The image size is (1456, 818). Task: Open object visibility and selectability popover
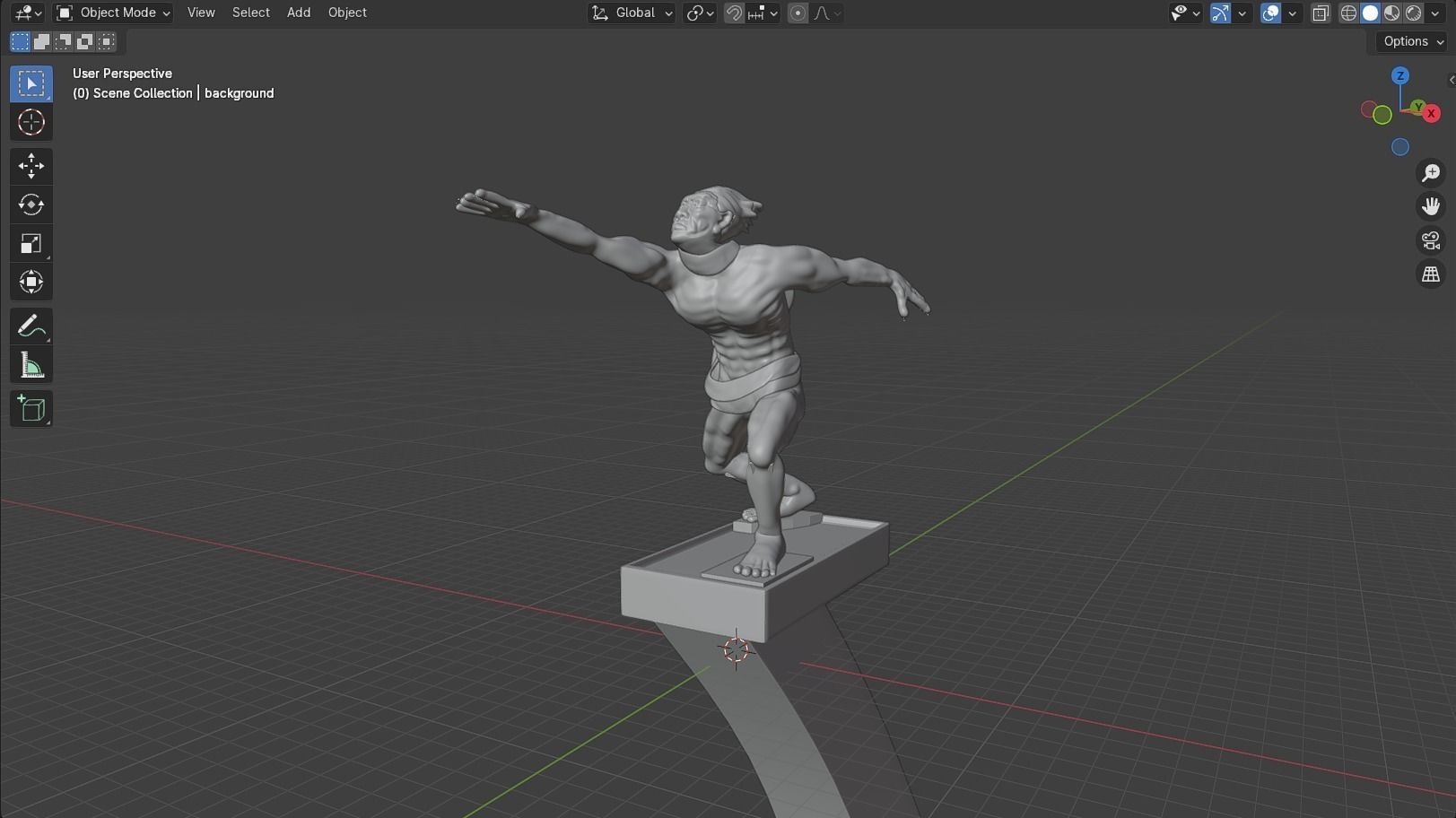pos(1185,13)
